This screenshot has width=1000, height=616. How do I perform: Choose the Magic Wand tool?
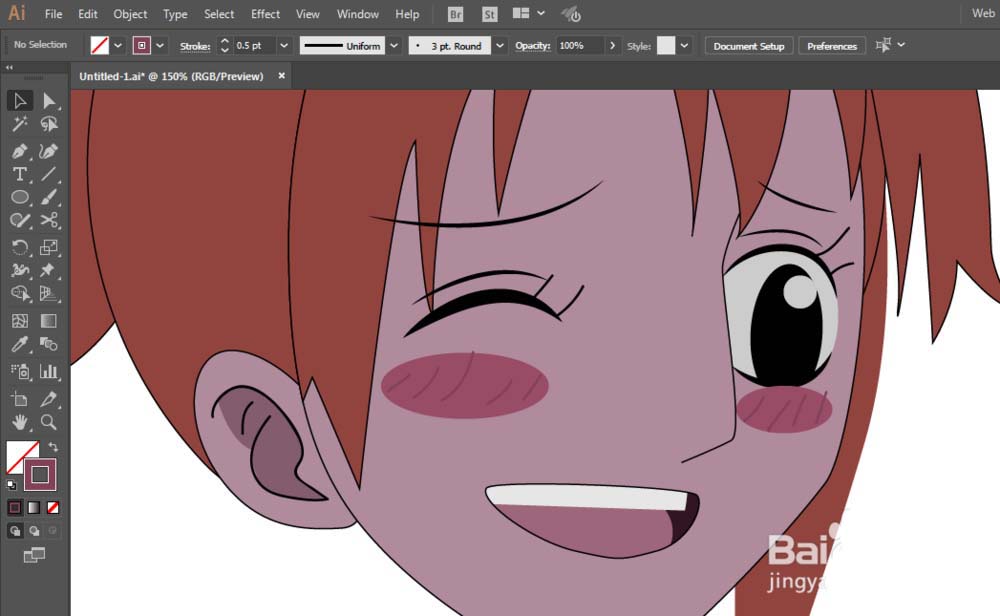(x=20, y=124)
